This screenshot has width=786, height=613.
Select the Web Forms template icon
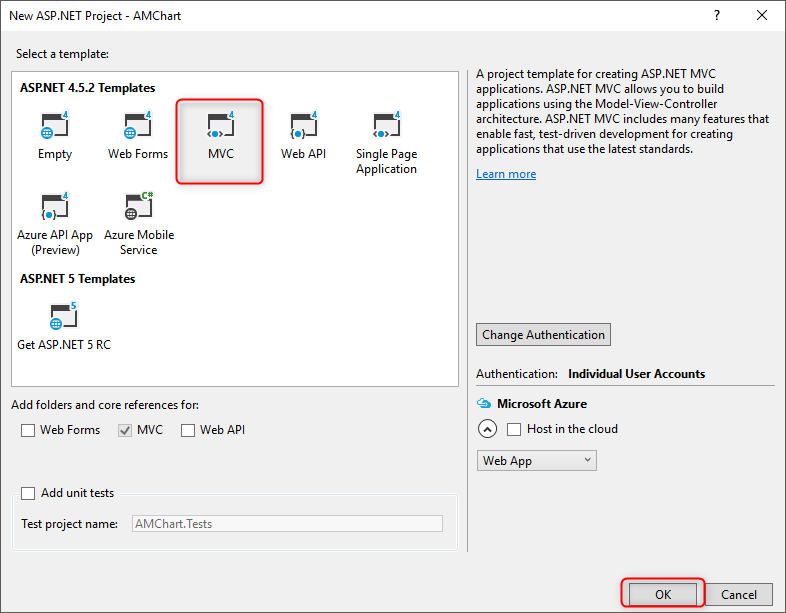(137, 125)
